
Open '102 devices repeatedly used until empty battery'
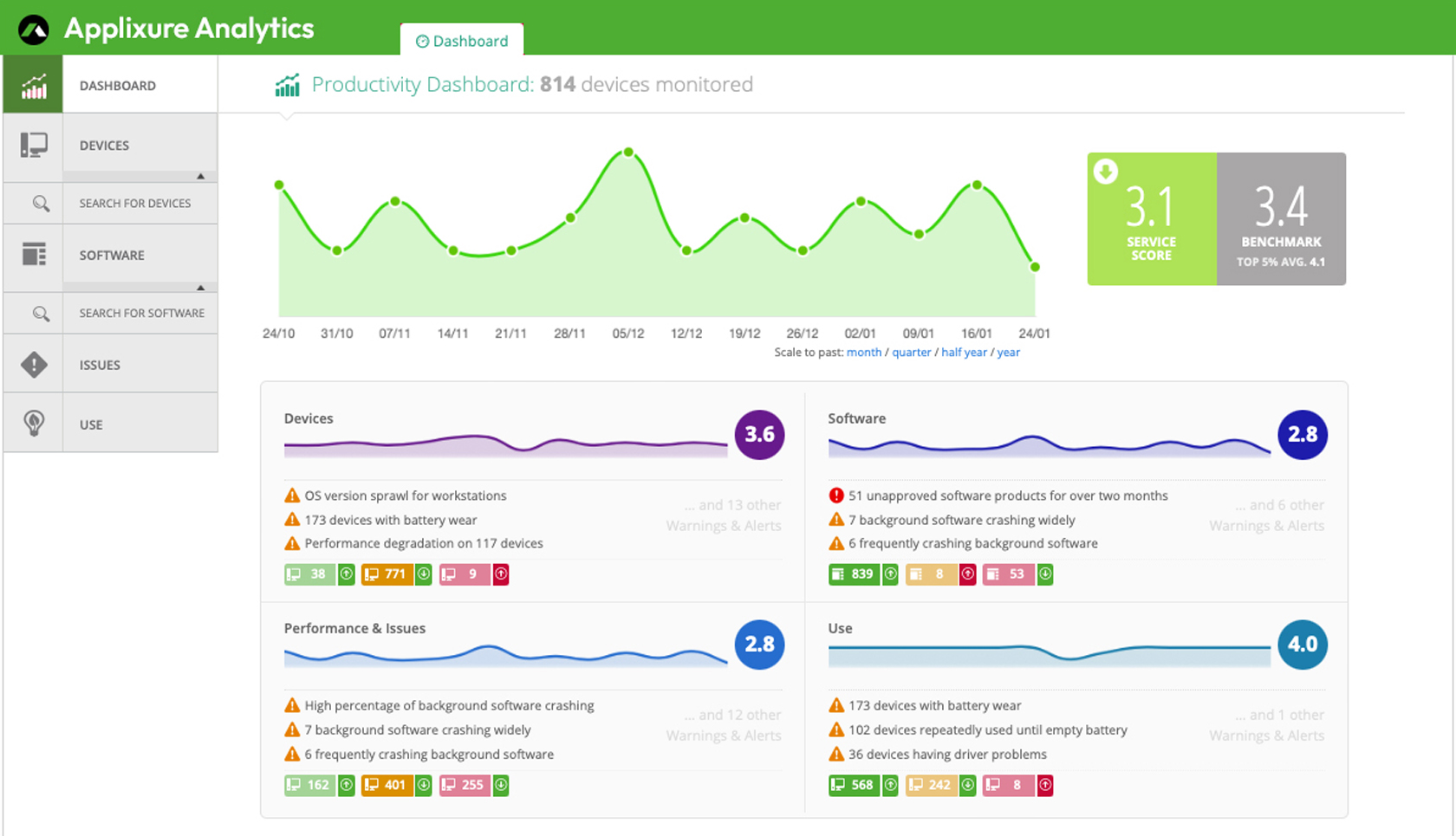988,729
